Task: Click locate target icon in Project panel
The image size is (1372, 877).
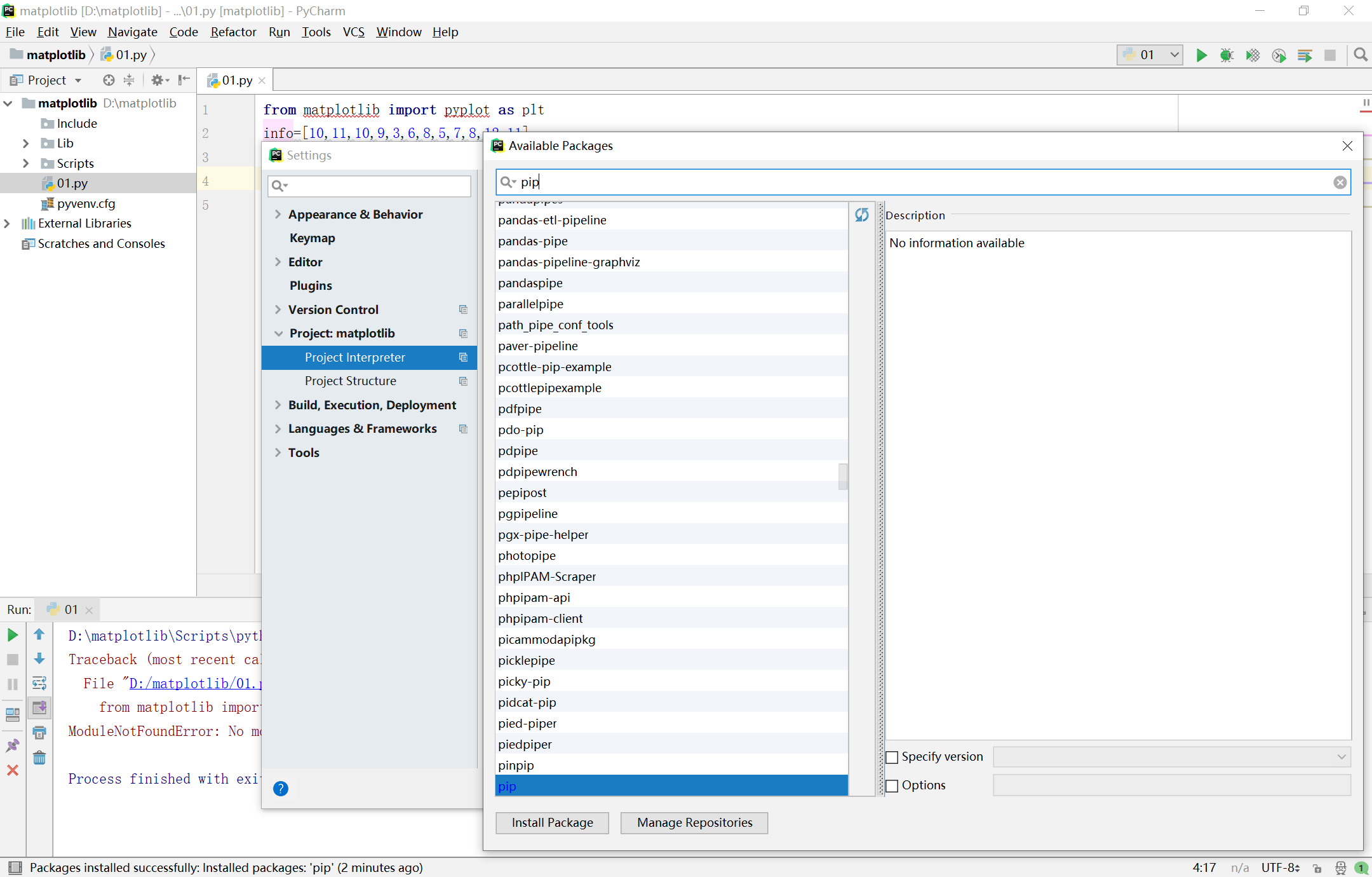Action: [x=109, y=80]
